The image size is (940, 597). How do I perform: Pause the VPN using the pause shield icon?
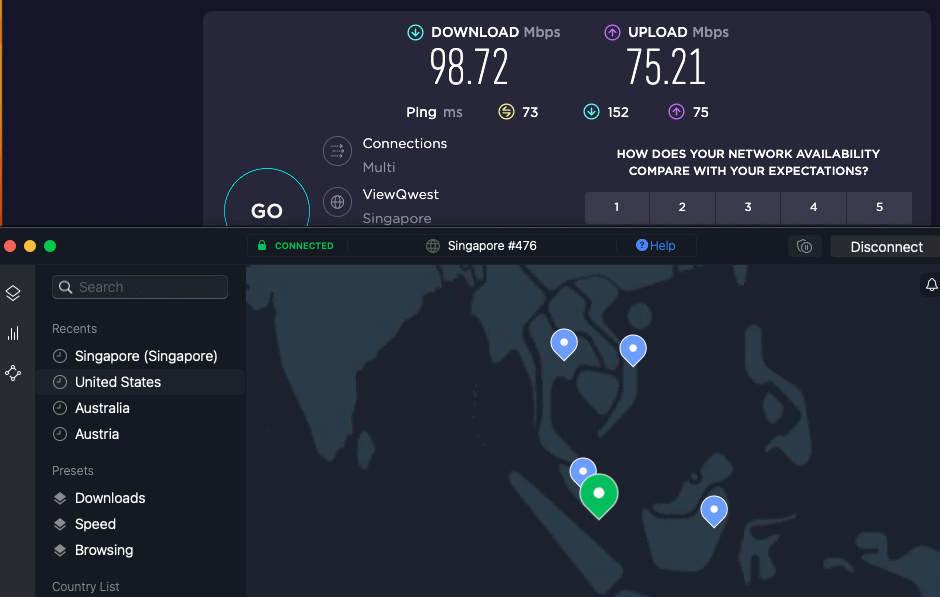click(x=805, y=246)
